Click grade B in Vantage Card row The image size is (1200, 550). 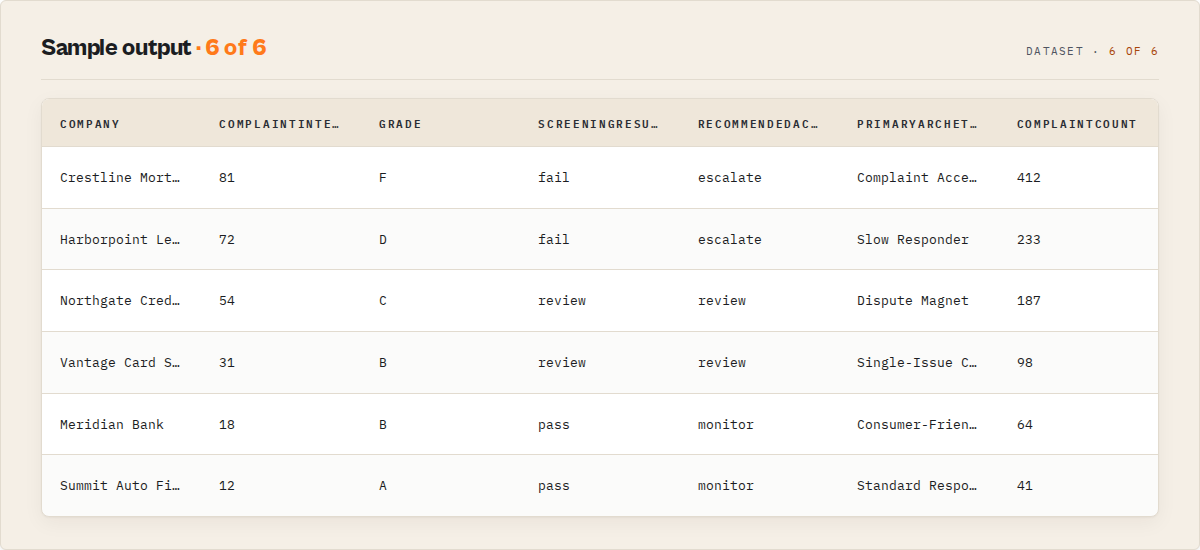tap(383, 363)
